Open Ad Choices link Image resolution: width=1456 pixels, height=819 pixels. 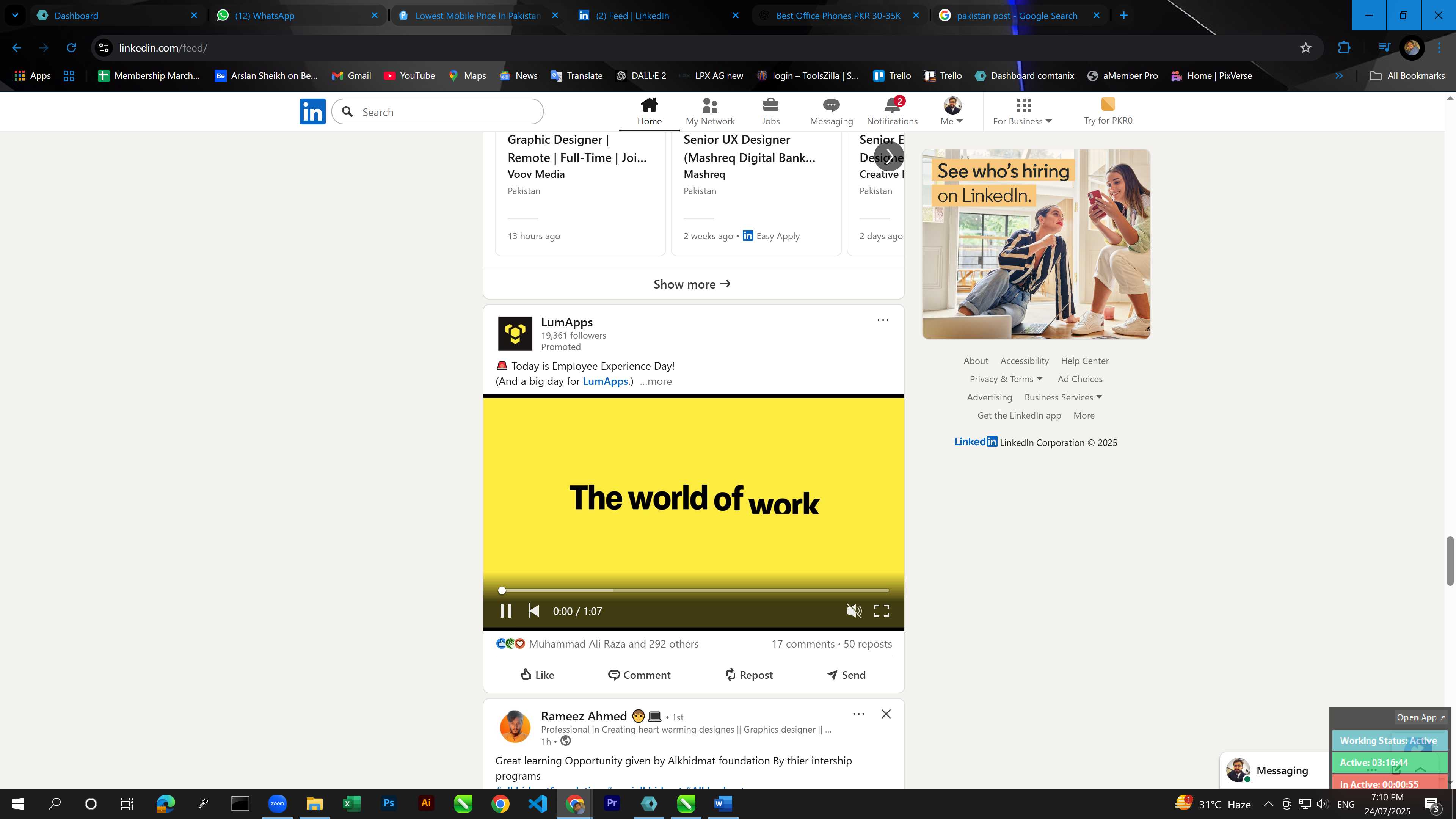[x=1079, y=379]
